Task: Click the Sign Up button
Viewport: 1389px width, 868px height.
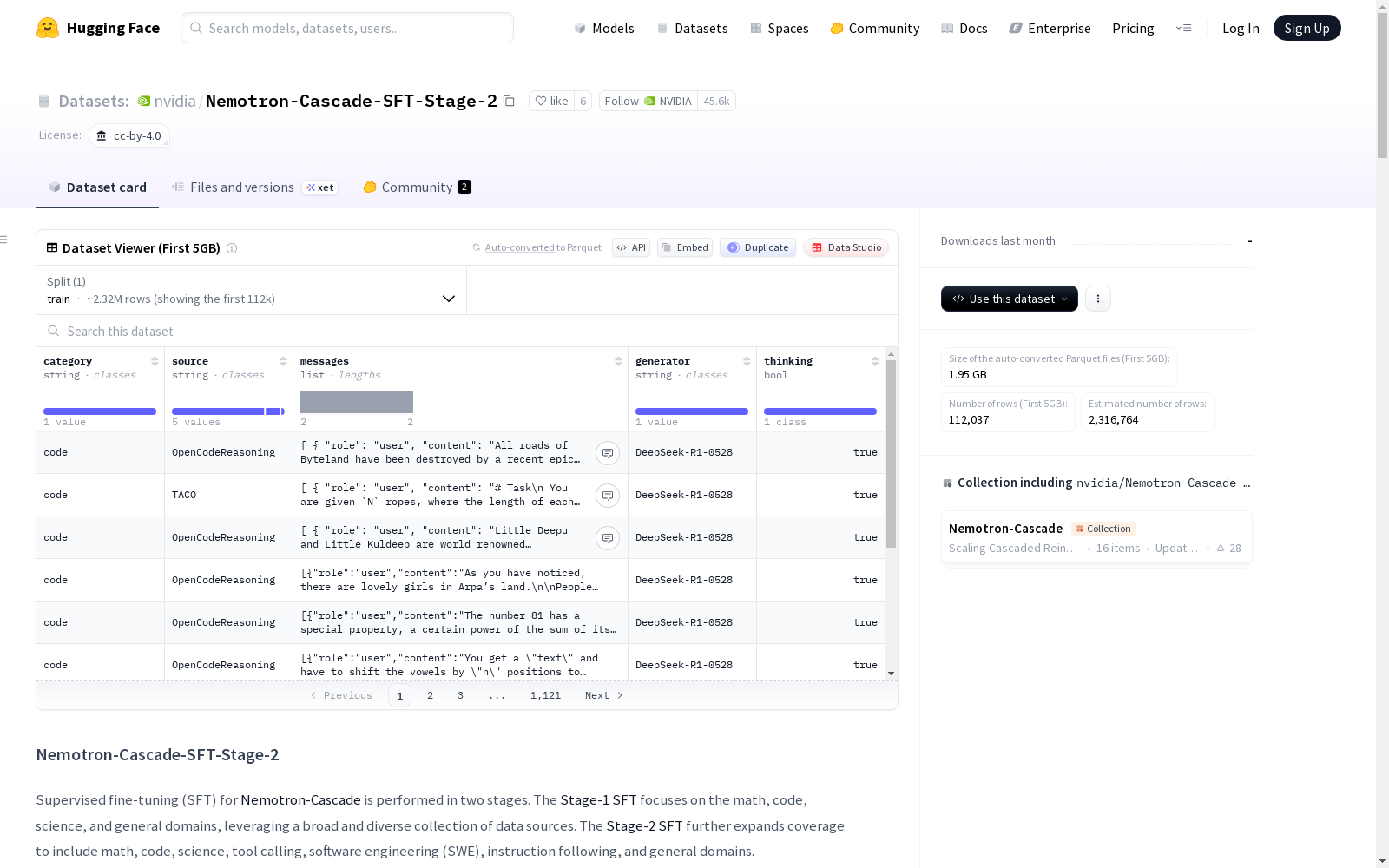Action: (x=1307, y=28)
